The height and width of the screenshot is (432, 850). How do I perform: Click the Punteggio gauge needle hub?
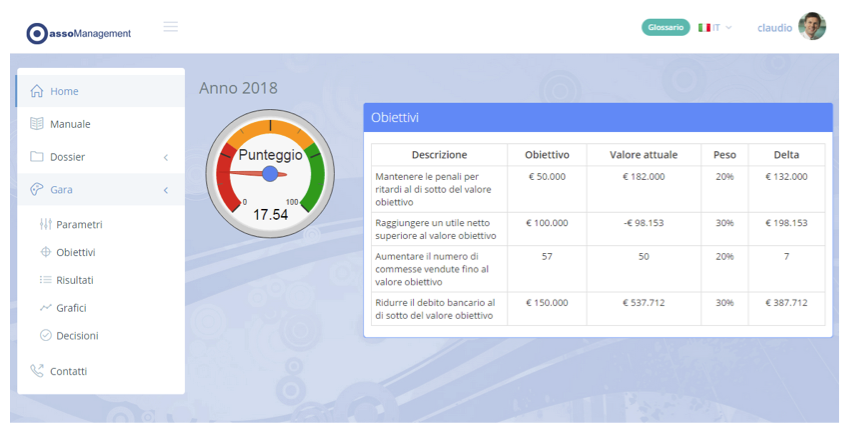coord(270,173)
